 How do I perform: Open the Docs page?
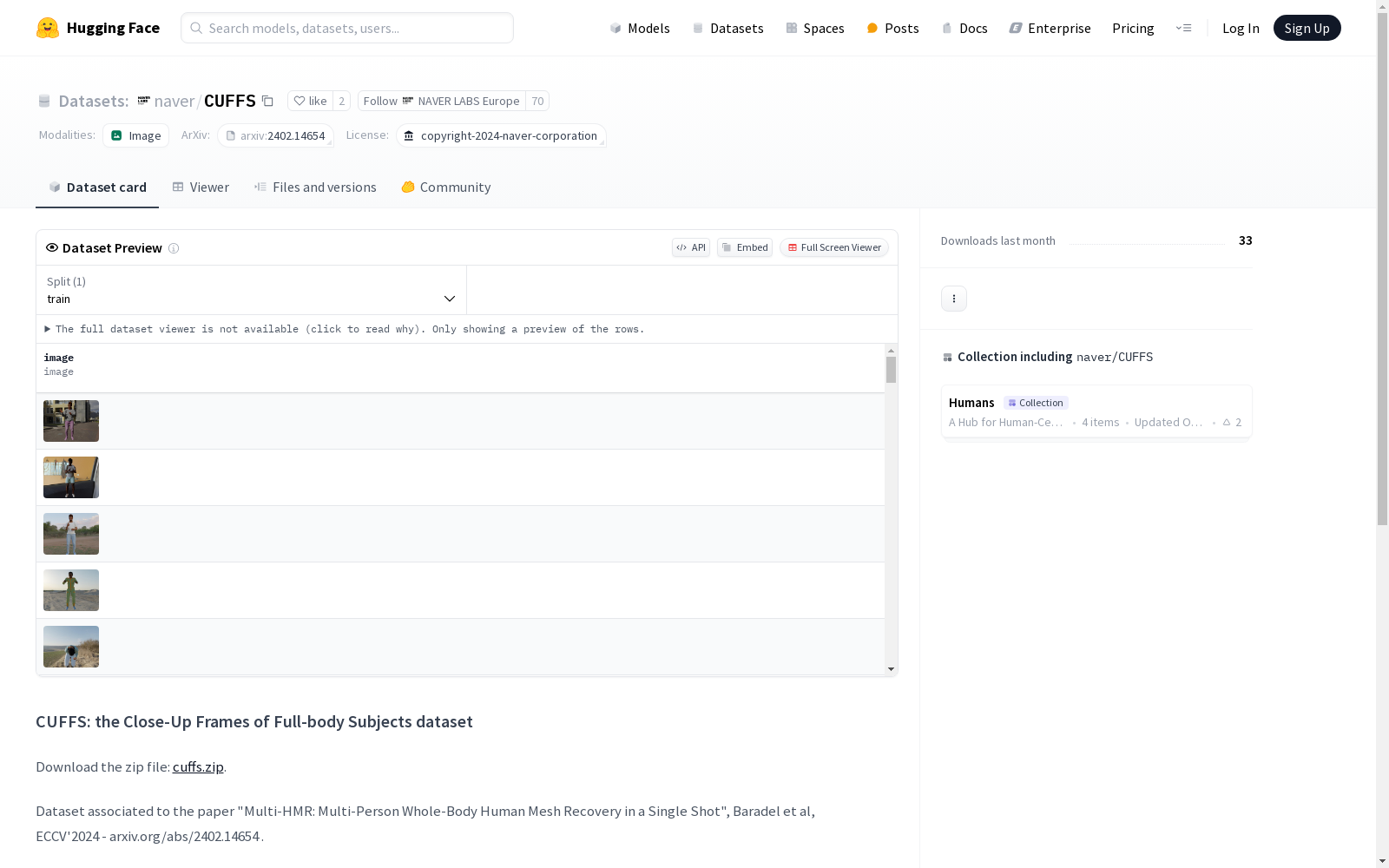964,28
